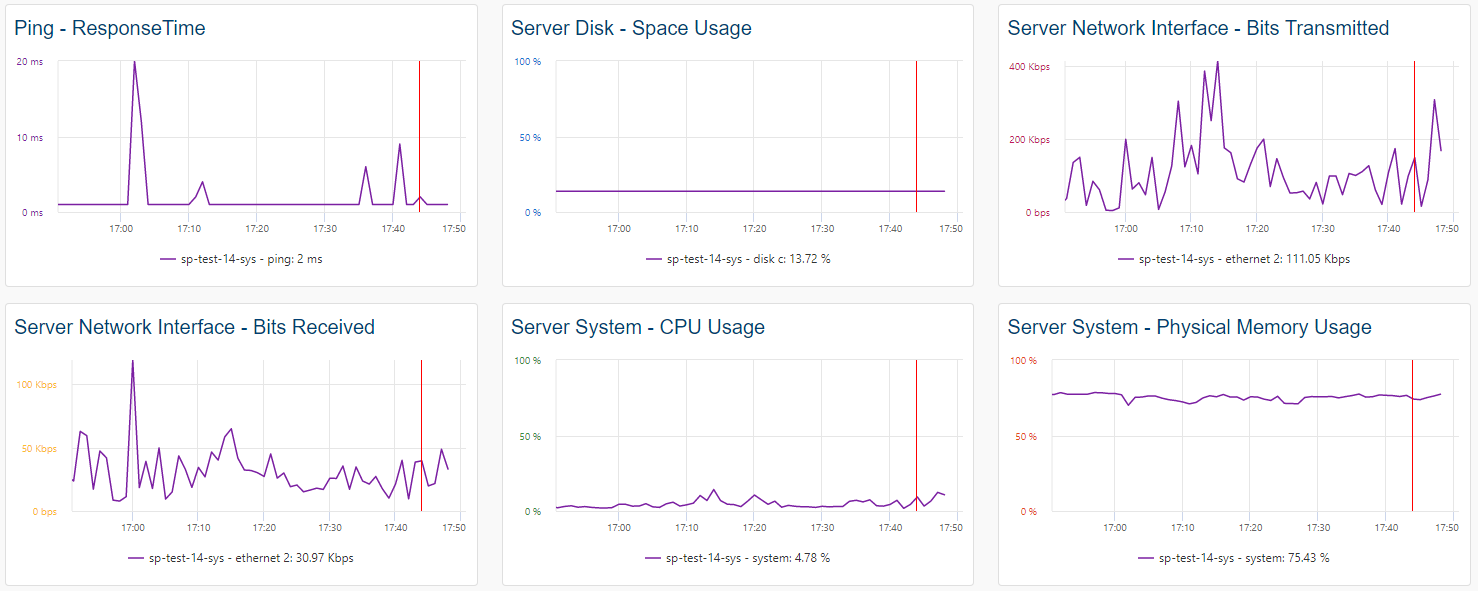Click red vertical marker in Physical Memory chart
Image resolution: width=1478 pixels, height=591 pixels.
tap(1412, 450)
